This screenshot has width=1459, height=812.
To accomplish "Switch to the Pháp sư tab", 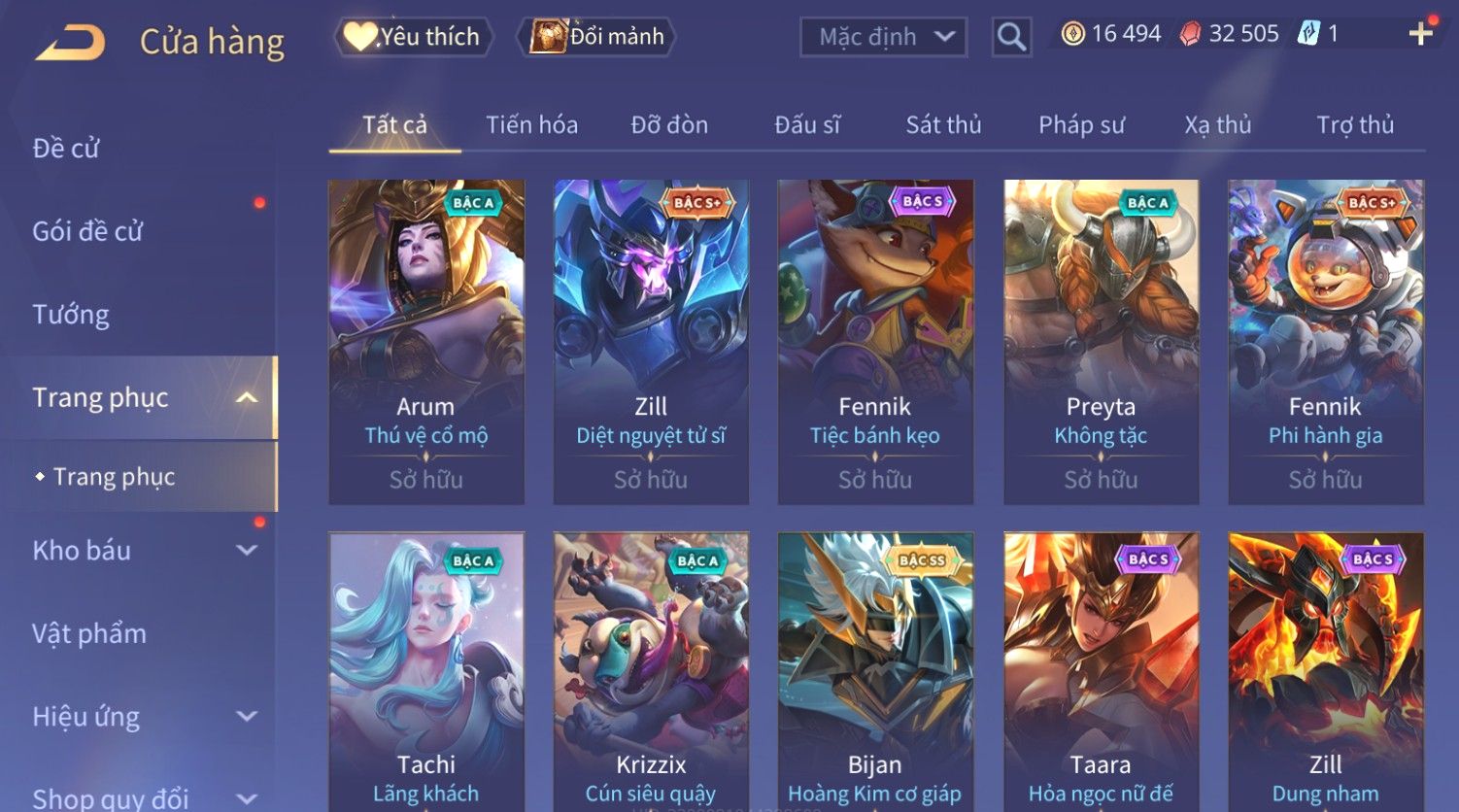I will [1081, 124].
